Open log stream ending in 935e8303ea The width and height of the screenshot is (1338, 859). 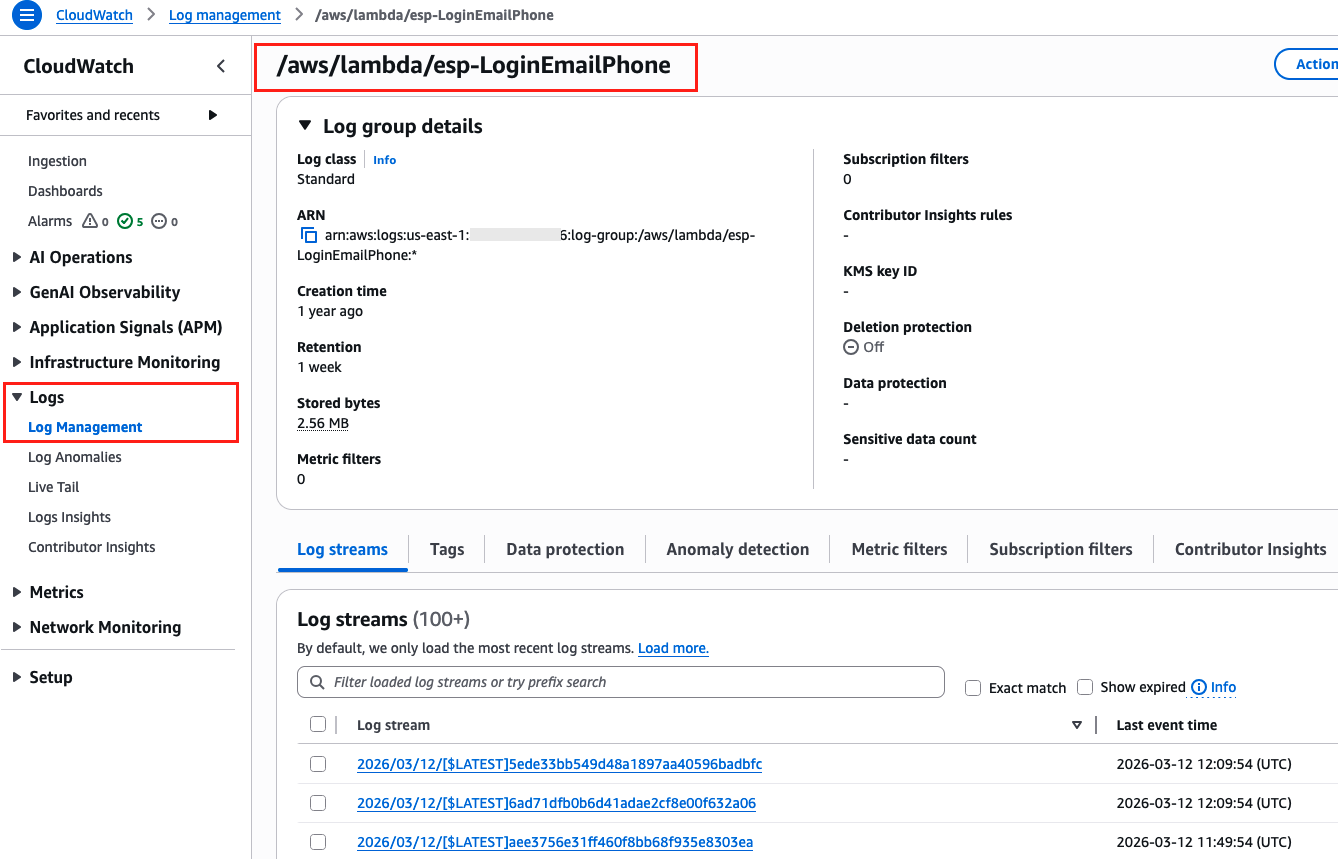tap(555, 842)
